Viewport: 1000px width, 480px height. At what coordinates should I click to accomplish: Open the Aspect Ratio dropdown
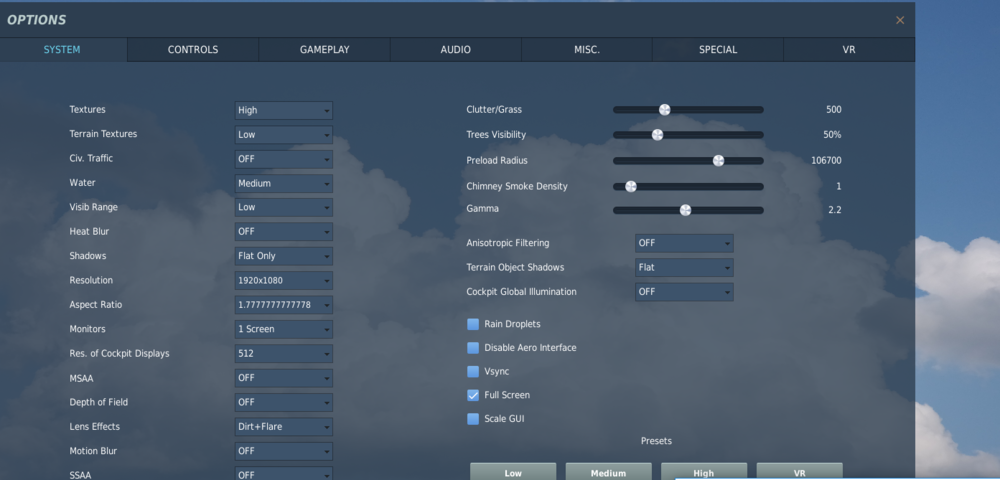(283, 305)
